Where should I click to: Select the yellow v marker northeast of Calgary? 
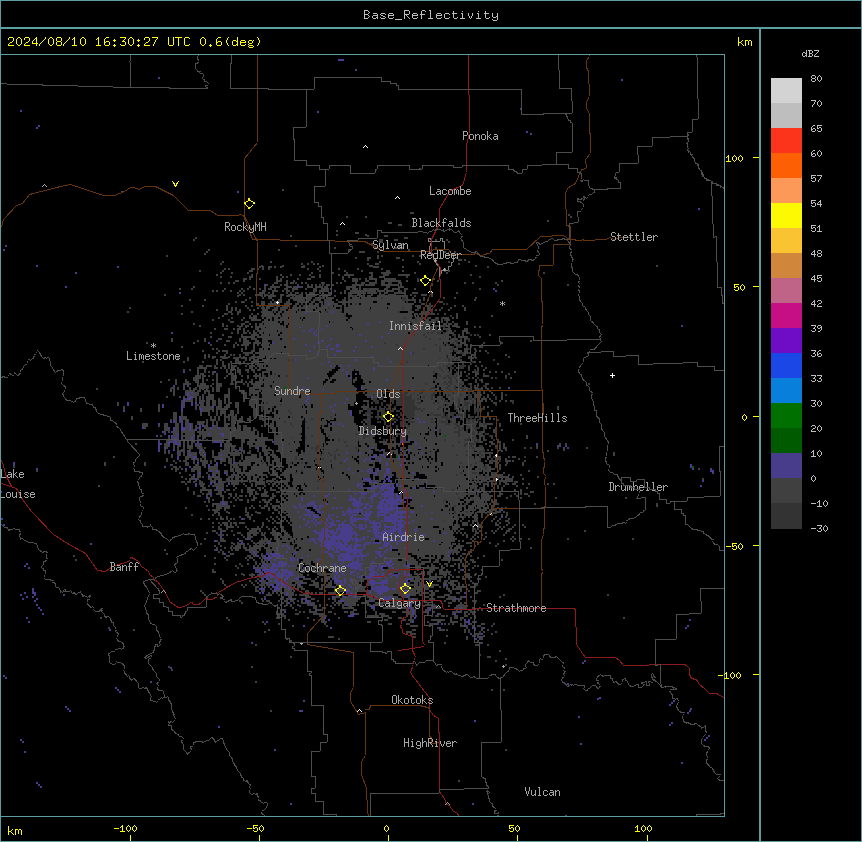(429, 584)
